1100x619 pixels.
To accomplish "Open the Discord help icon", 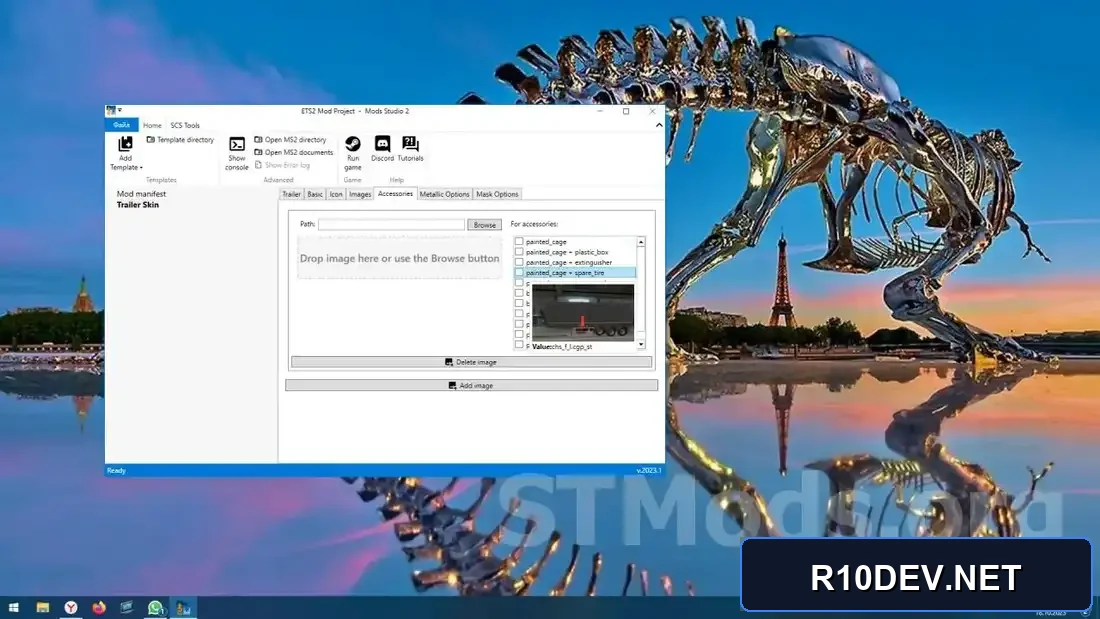I will [382, 144].
